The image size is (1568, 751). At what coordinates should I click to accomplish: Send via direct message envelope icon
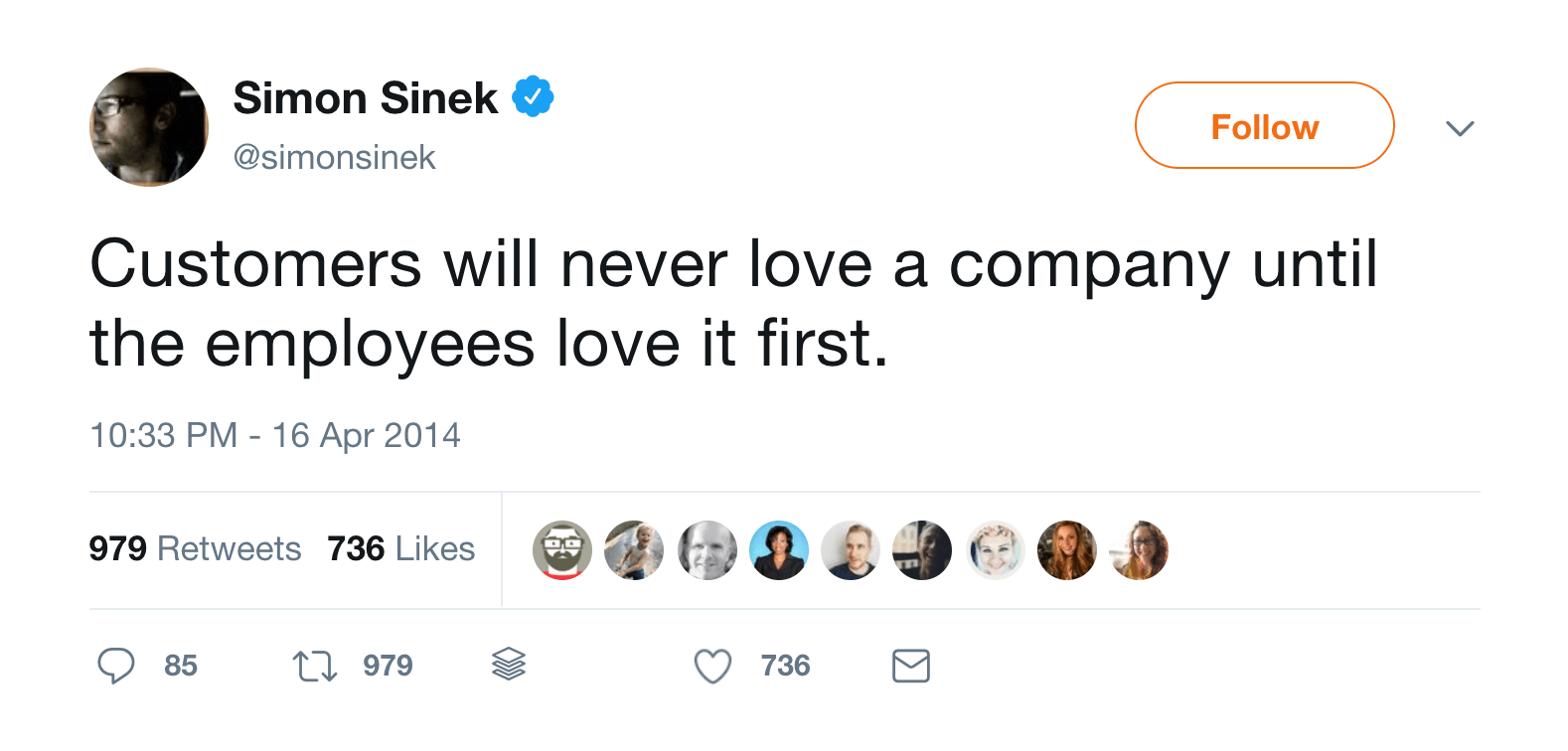point(910,666)
